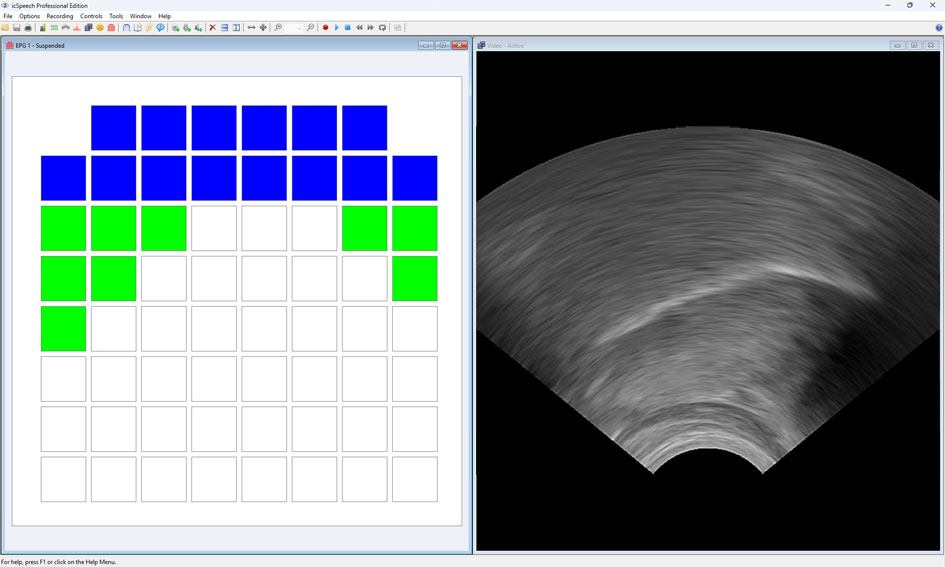The width and height of the screenshot is (945, 567).
Task: Stop playback with the blue square button
Action: tap(348, 28)
